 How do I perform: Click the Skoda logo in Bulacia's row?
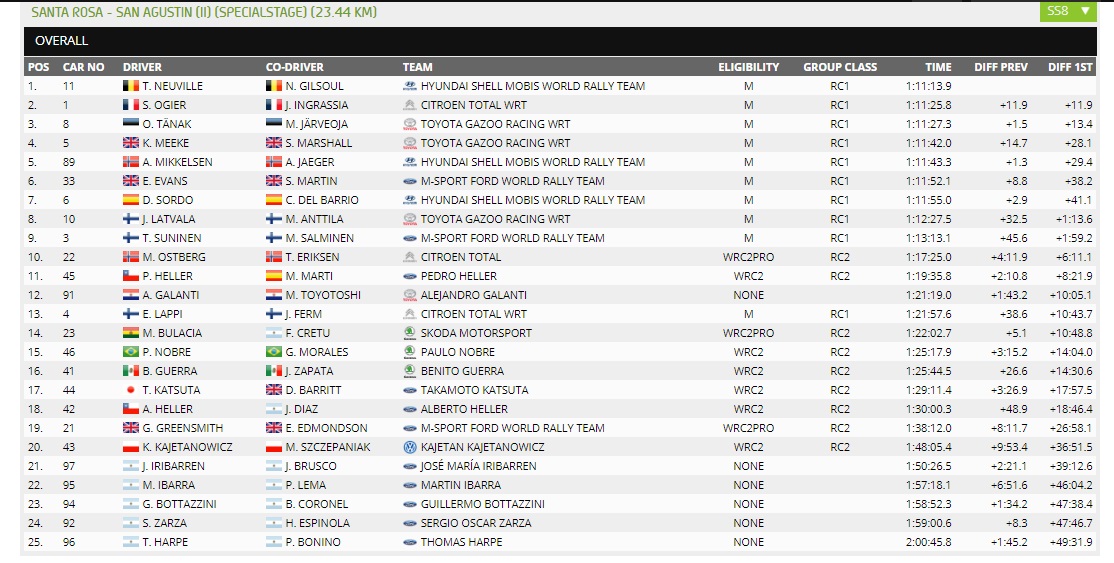409,333
